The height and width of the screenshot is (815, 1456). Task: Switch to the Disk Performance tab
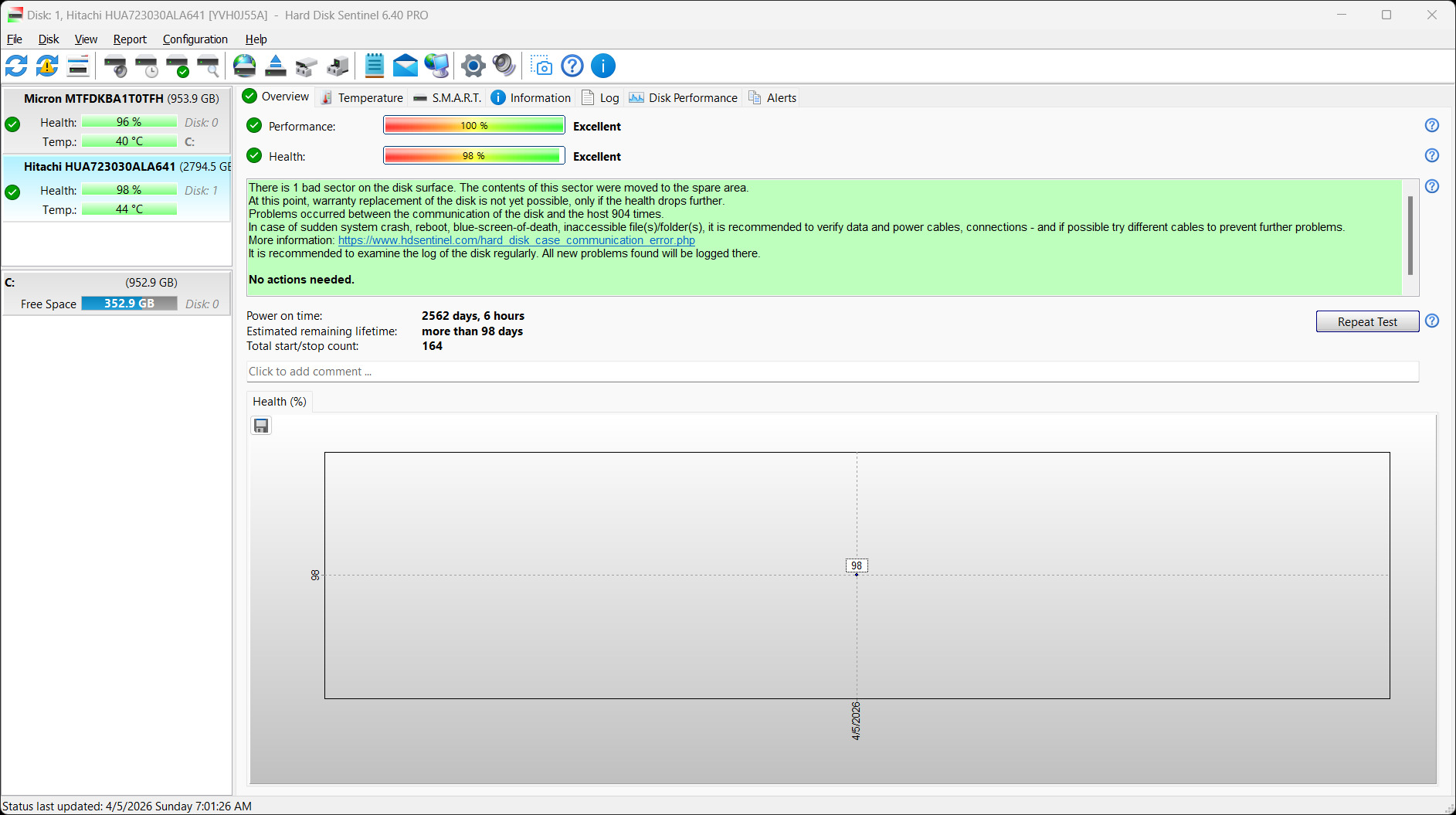(x=683, y=98)
